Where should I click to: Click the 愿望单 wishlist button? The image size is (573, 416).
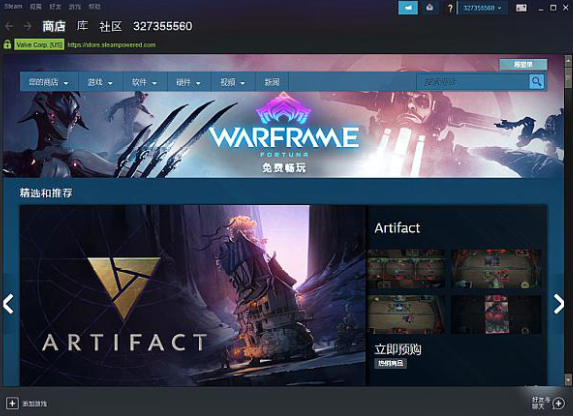pyautogui.click(x=523, y=64)
